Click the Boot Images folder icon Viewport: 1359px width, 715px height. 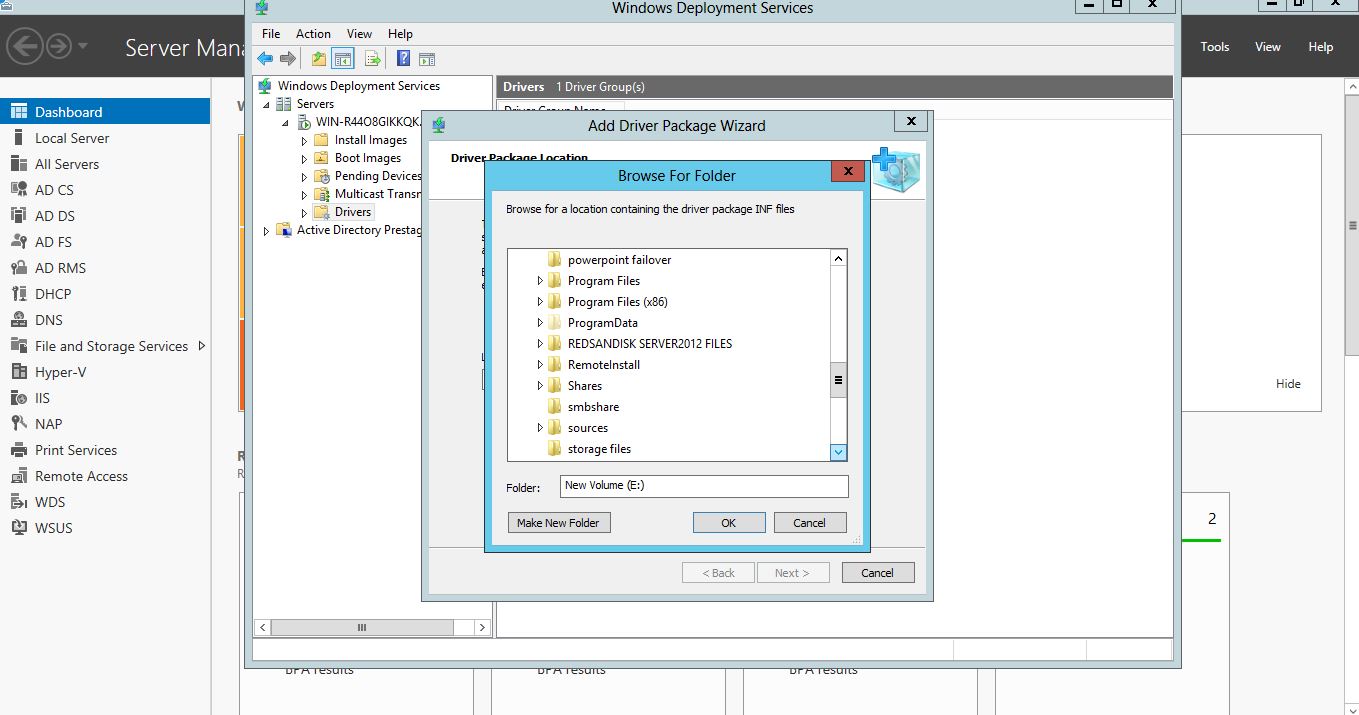321,158
